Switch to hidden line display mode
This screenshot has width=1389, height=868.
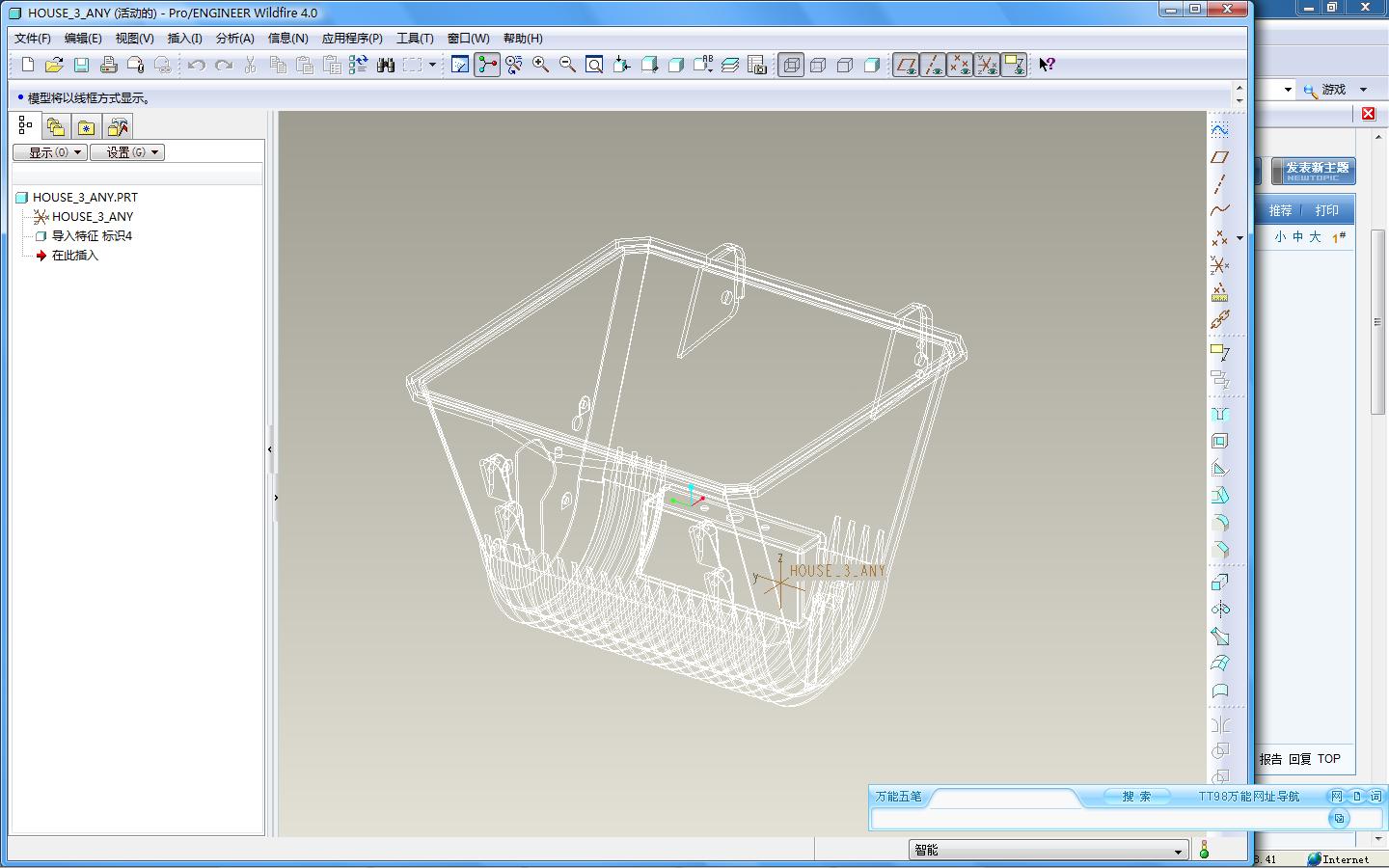point(818,65)
